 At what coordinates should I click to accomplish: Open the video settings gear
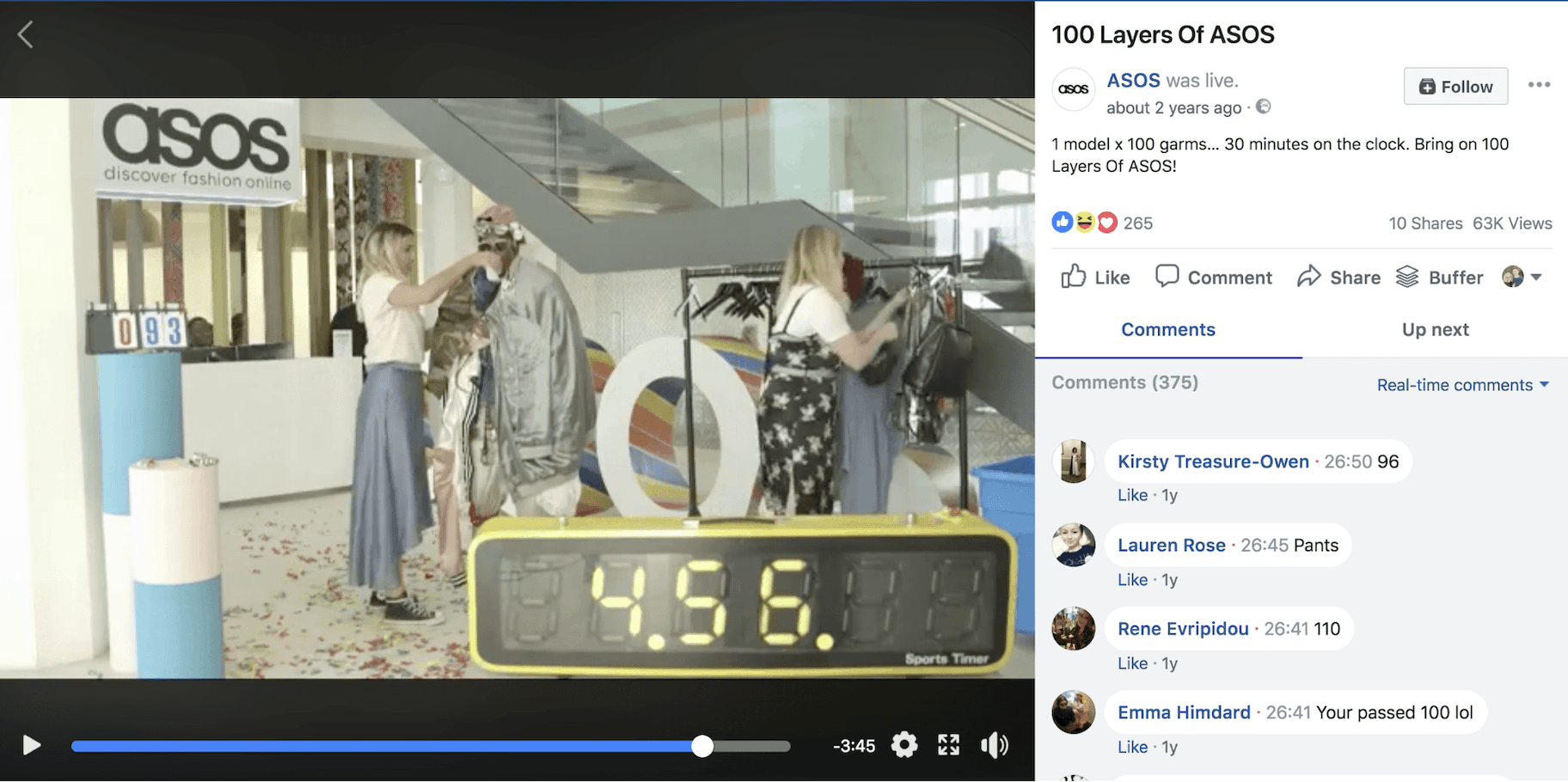click(903, 745)
